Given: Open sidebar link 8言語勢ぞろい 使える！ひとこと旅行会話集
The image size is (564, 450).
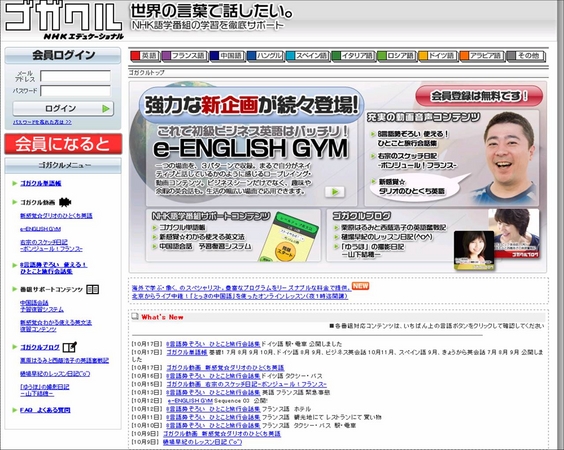Looking at the screenshot, I should (x=53, y=268).
